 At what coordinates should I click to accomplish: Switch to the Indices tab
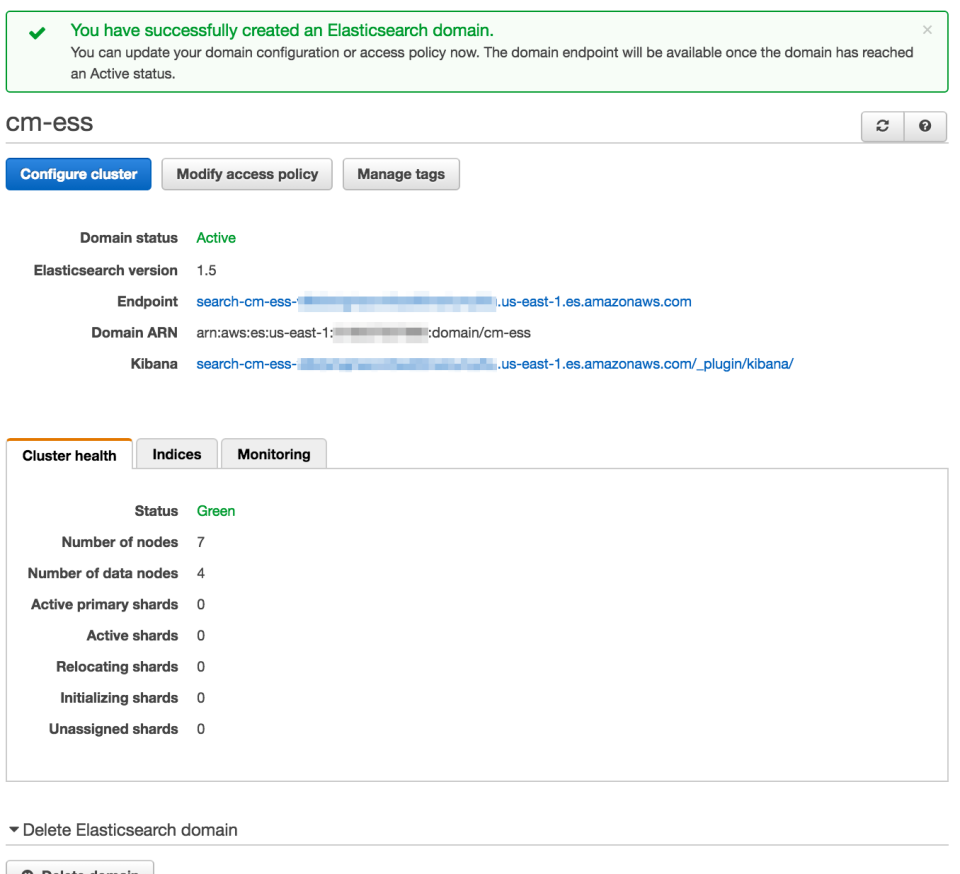176,454
